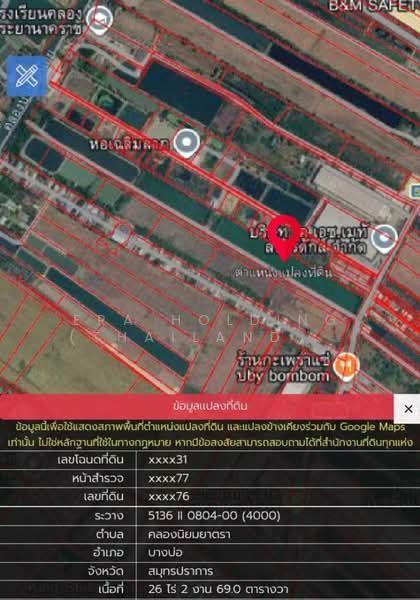Tap the ตำแหน่งแปลงที่ดิน caption under the pin
This screenshot has width=420, height=600.
283,273
